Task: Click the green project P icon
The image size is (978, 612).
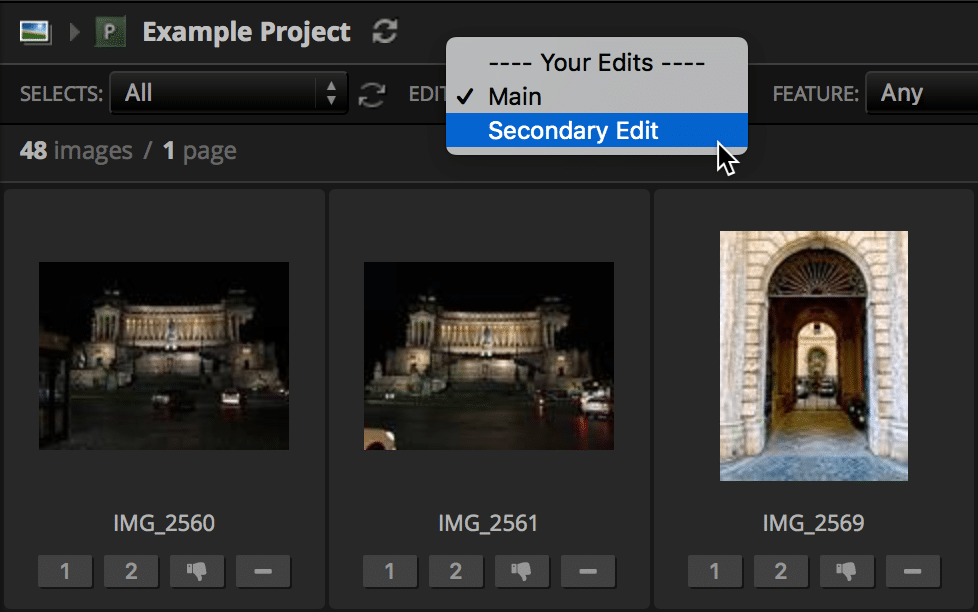Action: 110,32
